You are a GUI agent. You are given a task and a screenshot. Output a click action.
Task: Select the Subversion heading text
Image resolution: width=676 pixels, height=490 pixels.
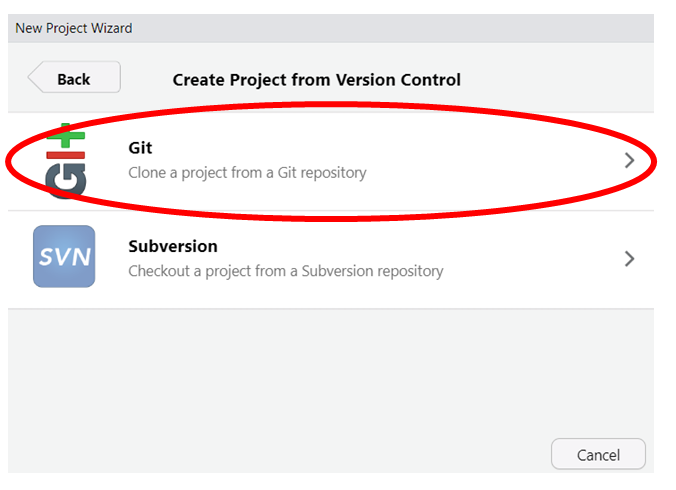[x=173, y=247]
